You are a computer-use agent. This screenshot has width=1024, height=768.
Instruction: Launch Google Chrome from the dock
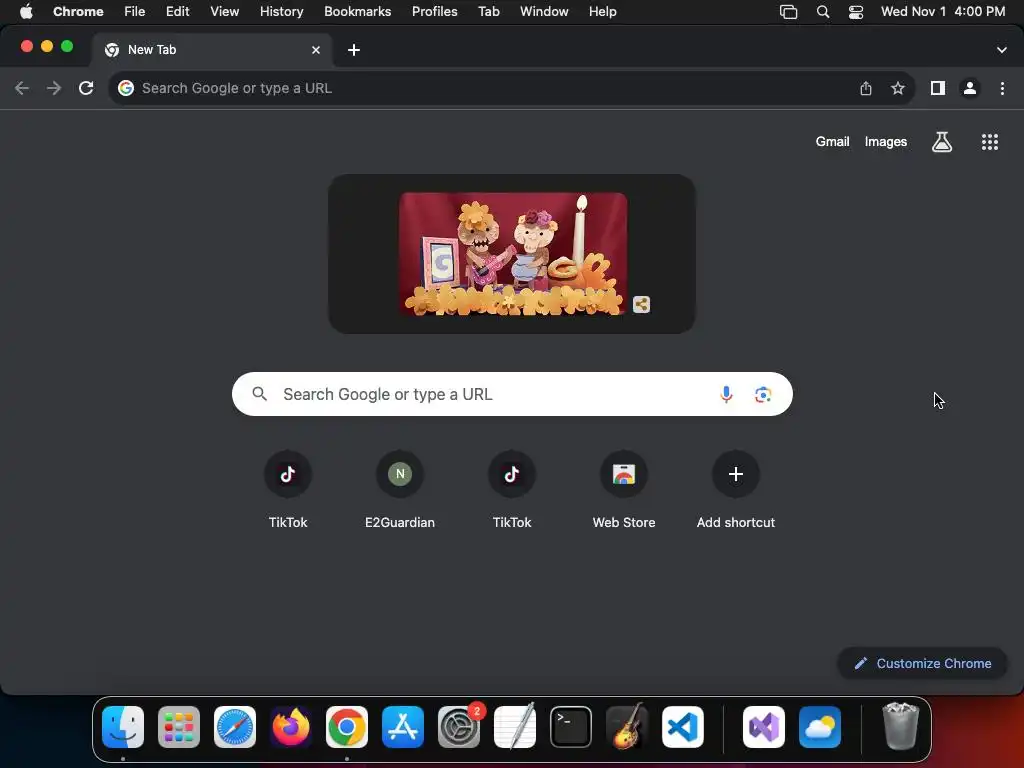[347, 727]
